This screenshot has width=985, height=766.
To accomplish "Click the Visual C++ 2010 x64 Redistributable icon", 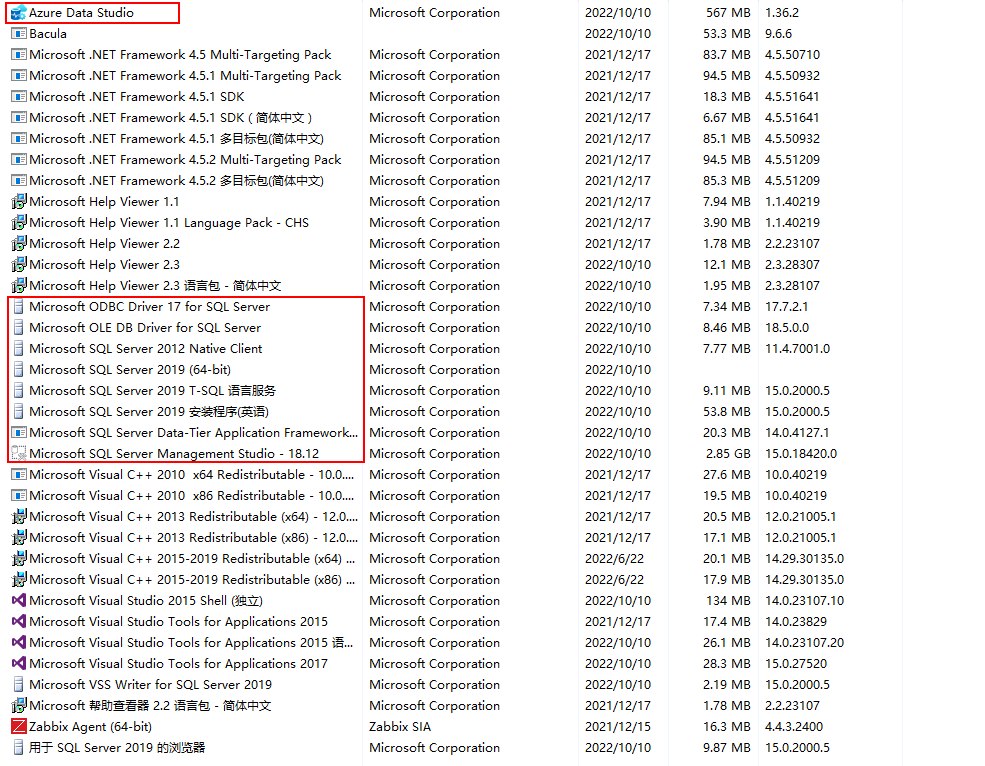I will (x=19, y=475).
